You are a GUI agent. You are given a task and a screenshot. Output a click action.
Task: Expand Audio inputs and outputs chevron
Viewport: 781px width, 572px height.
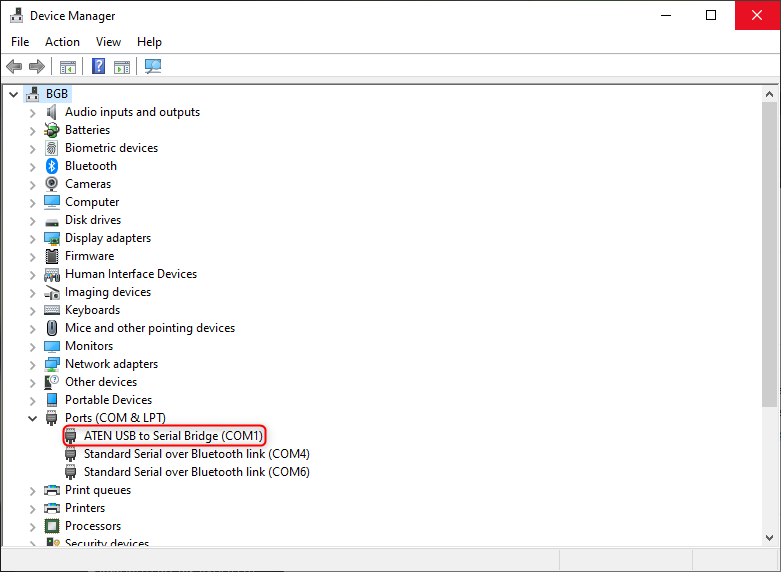pos(32,113)
